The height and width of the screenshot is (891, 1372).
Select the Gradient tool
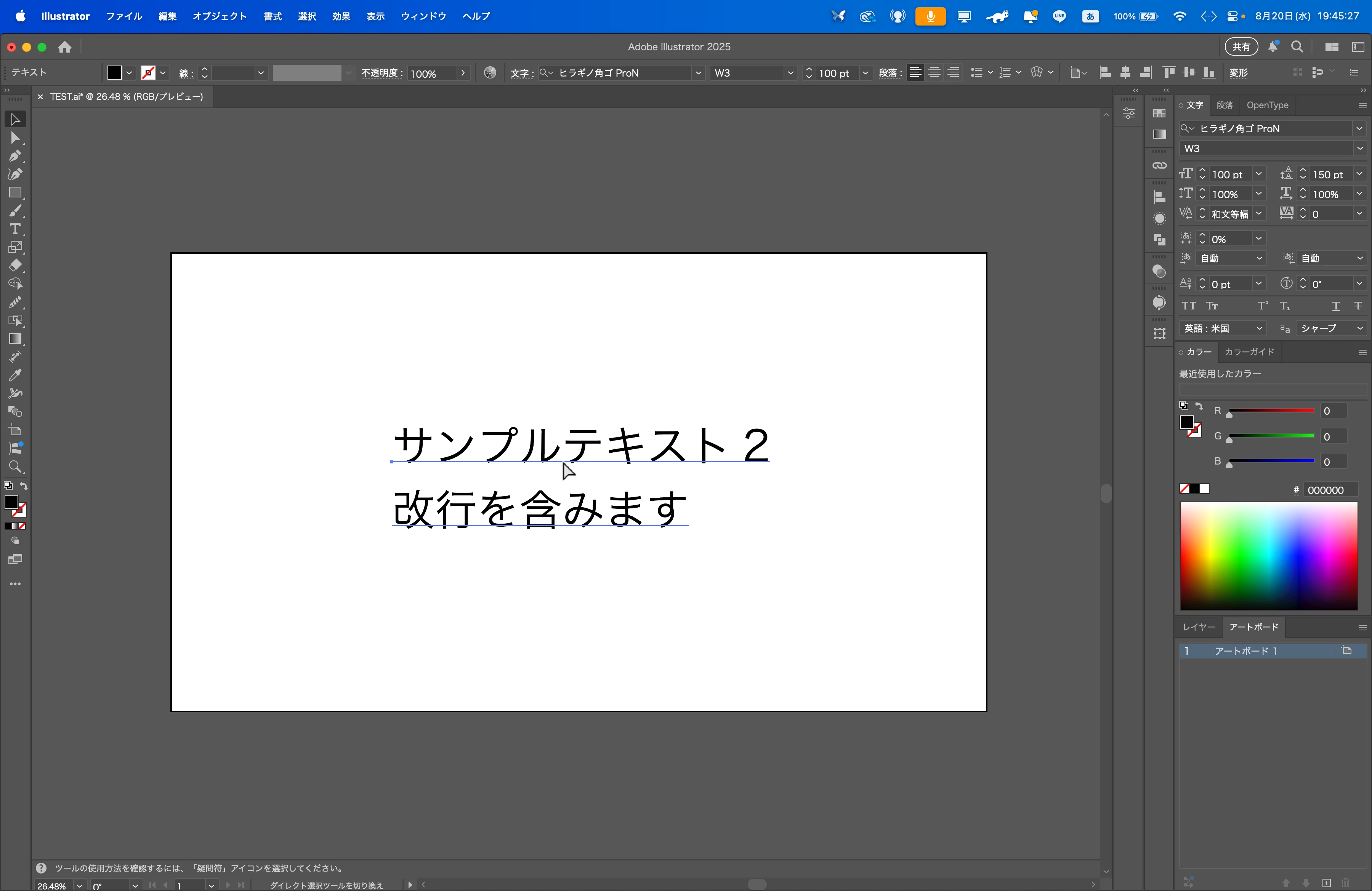15,339
